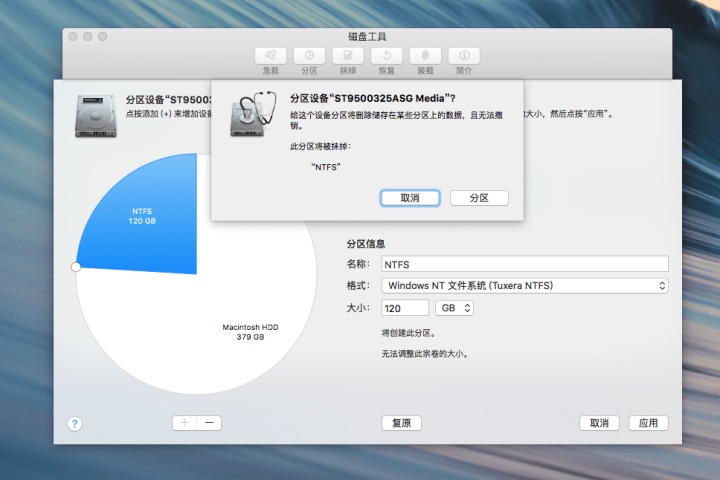720x480 pixels.
Task: Click the 磁盘工具 window title
Action: (367, 37)
